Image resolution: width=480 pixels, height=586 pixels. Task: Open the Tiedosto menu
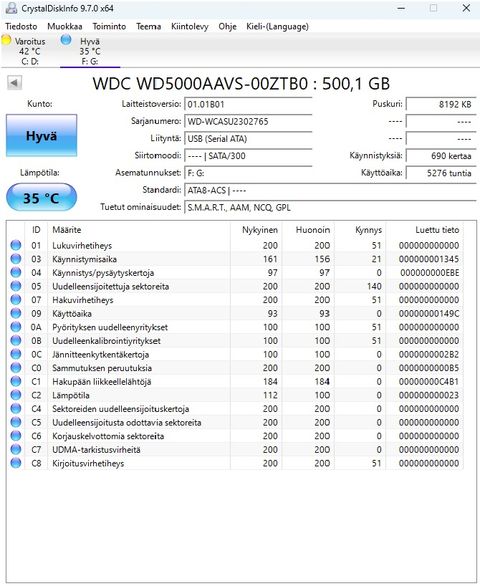pos(21,27)
